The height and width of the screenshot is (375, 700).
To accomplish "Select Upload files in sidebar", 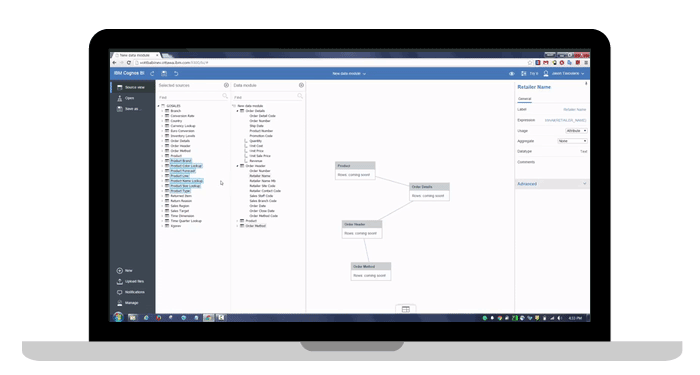I will [x=130, y=281].
